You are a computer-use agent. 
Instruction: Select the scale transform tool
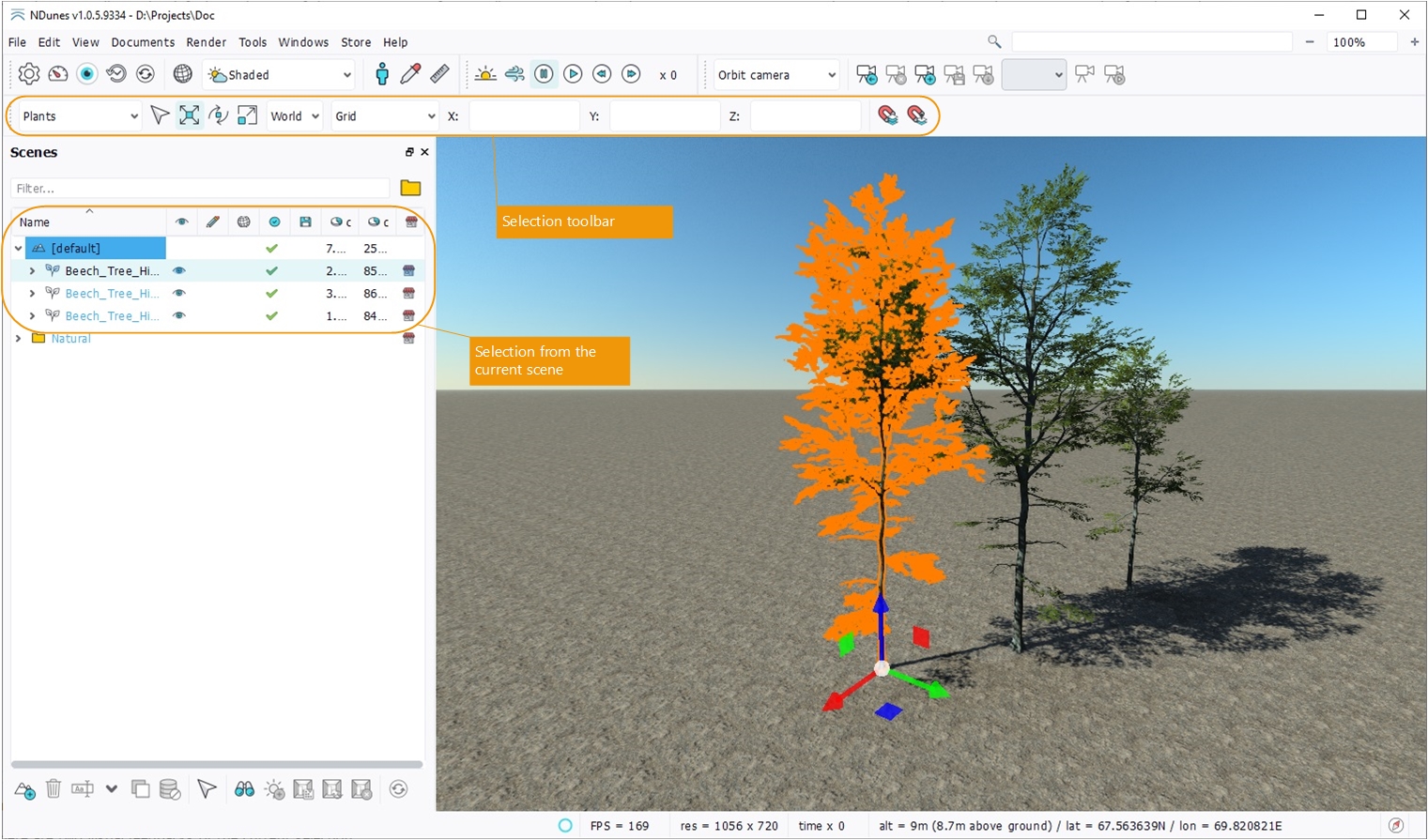pos(247,115)
